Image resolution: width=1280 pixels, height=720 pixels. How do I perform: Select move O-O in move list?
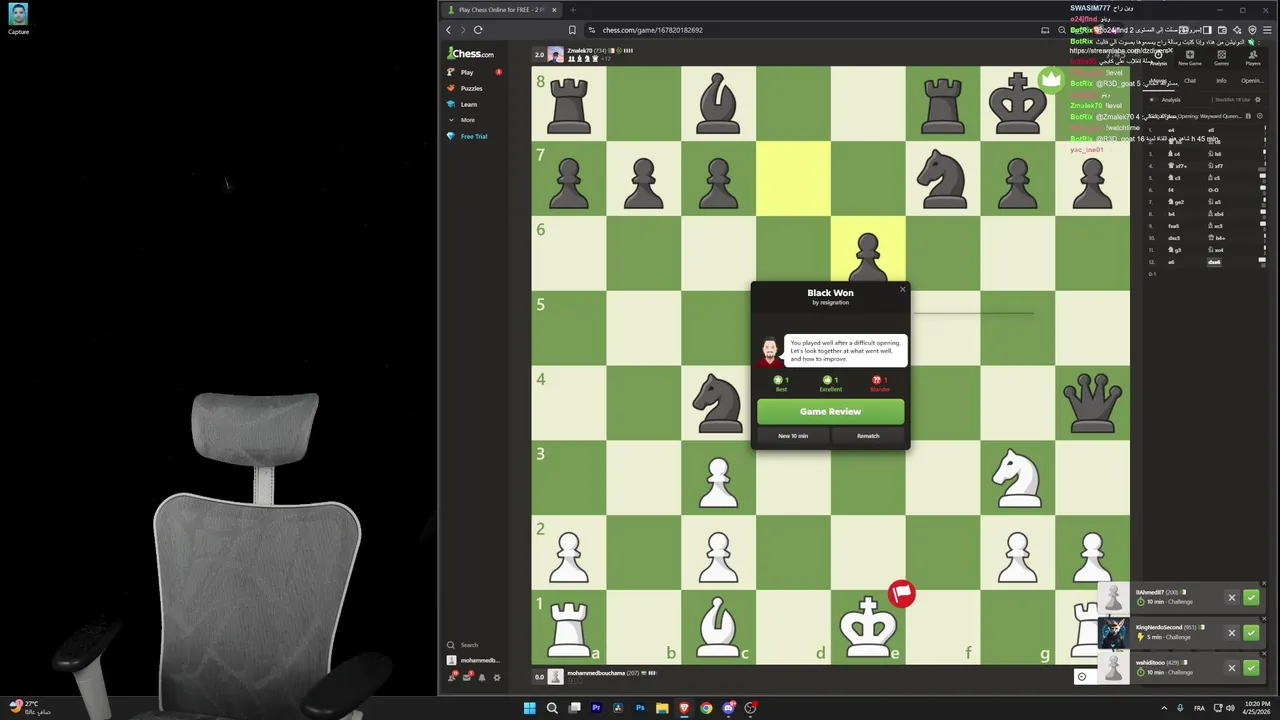click(x=1213, y=190)
